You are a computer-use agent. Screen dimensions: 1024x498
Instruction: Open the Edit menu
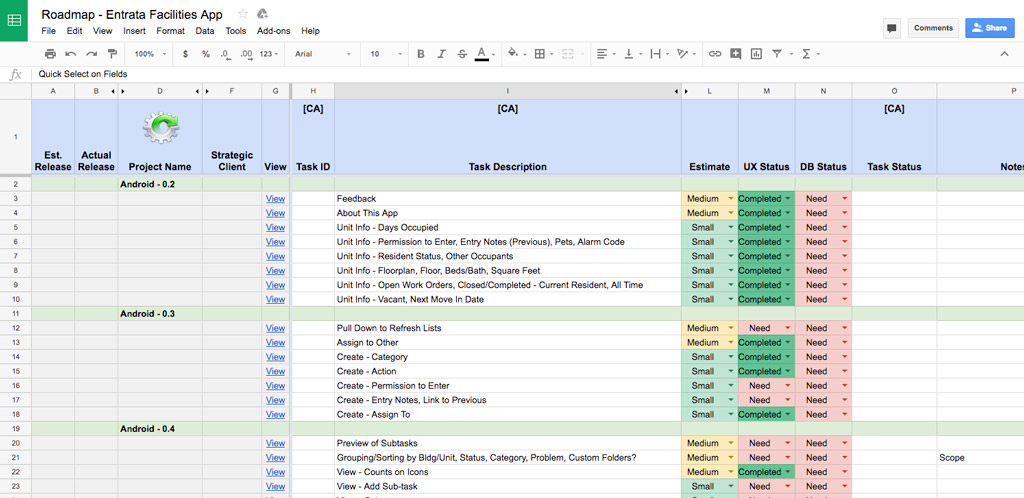point(74,31)
